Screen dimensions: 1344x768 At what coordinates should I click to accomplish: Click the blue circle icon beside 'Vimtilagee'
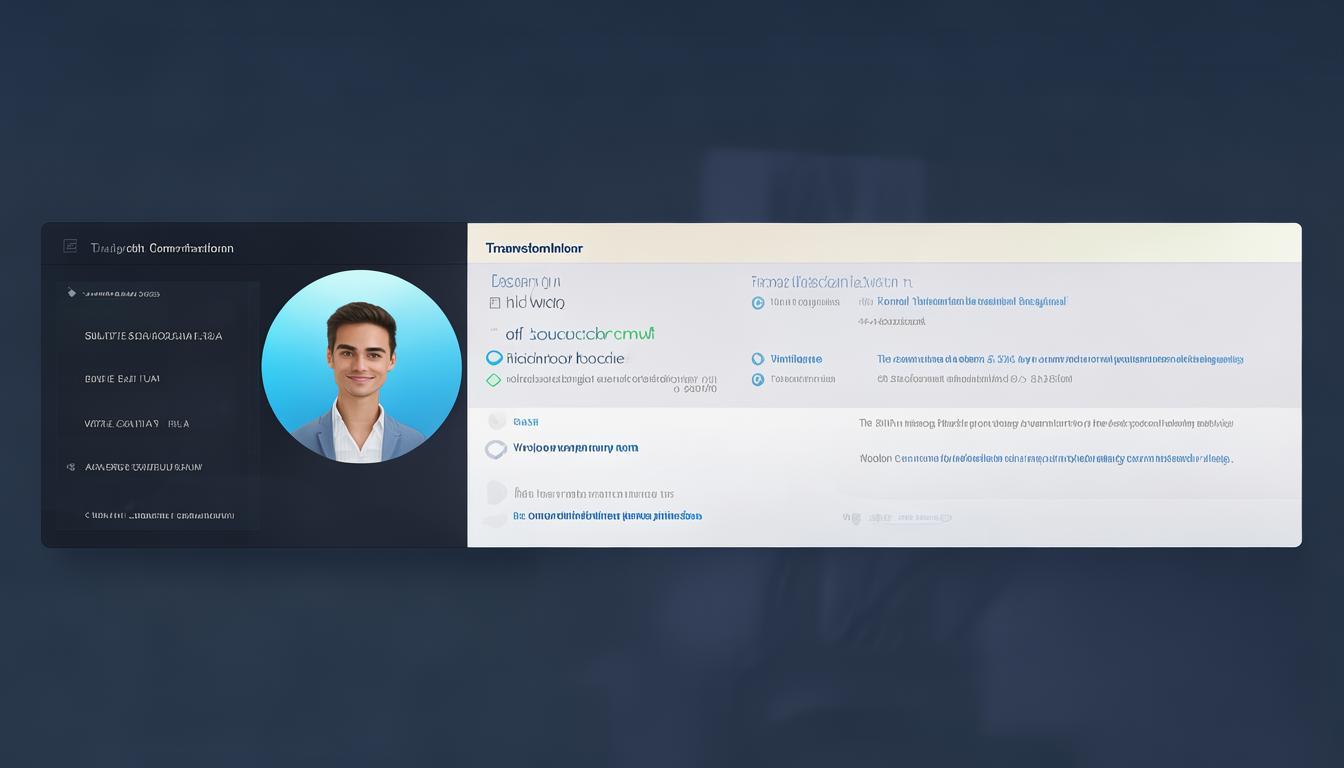(x=758, y=359)
